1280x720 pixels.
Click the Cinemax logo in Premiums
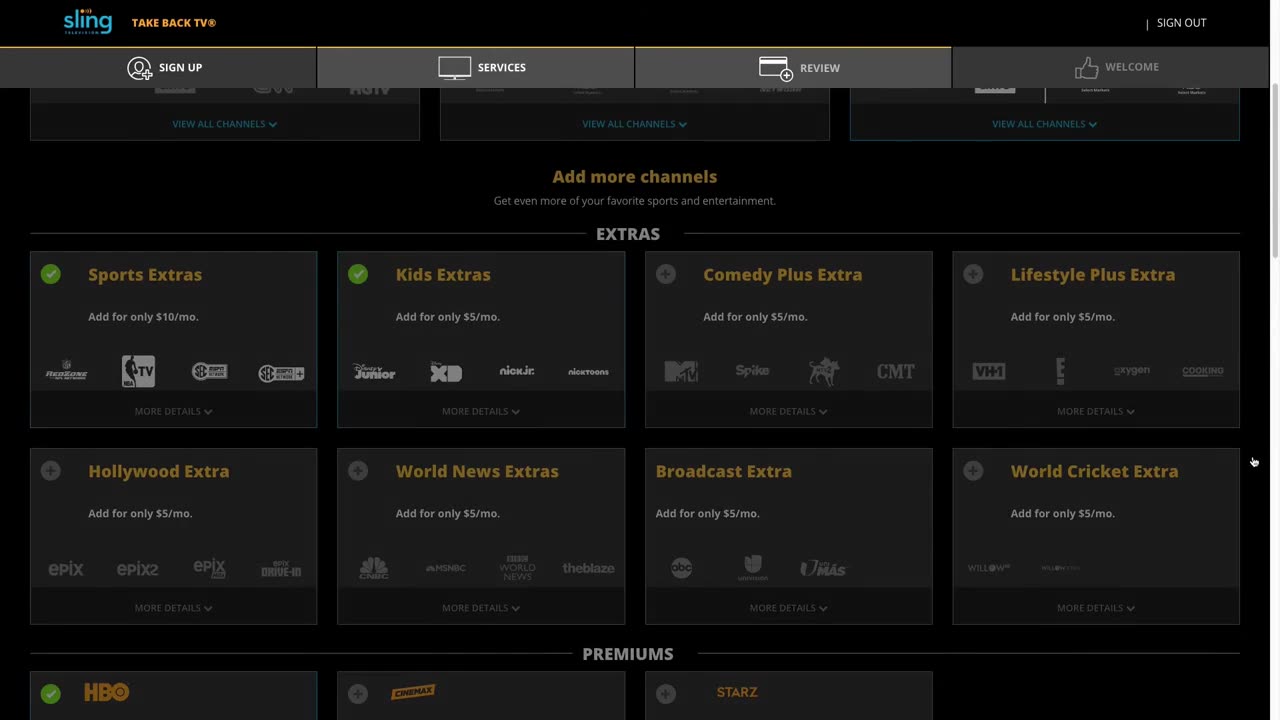coord(413,691)
